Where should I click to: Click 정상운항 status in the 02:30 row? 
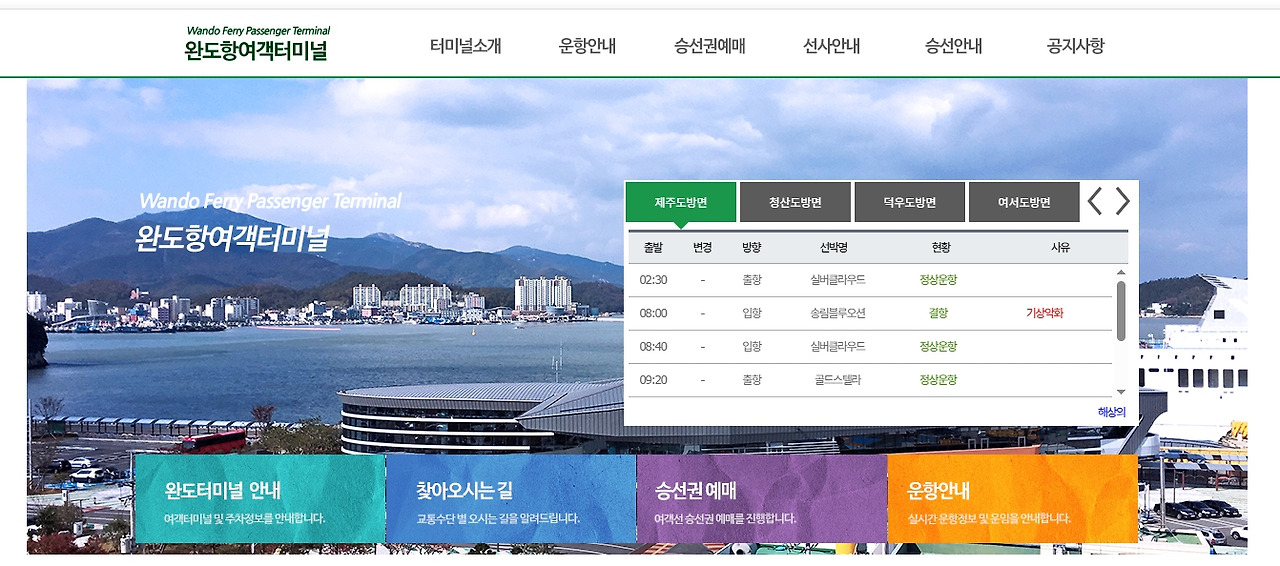(x=938, y=280)
